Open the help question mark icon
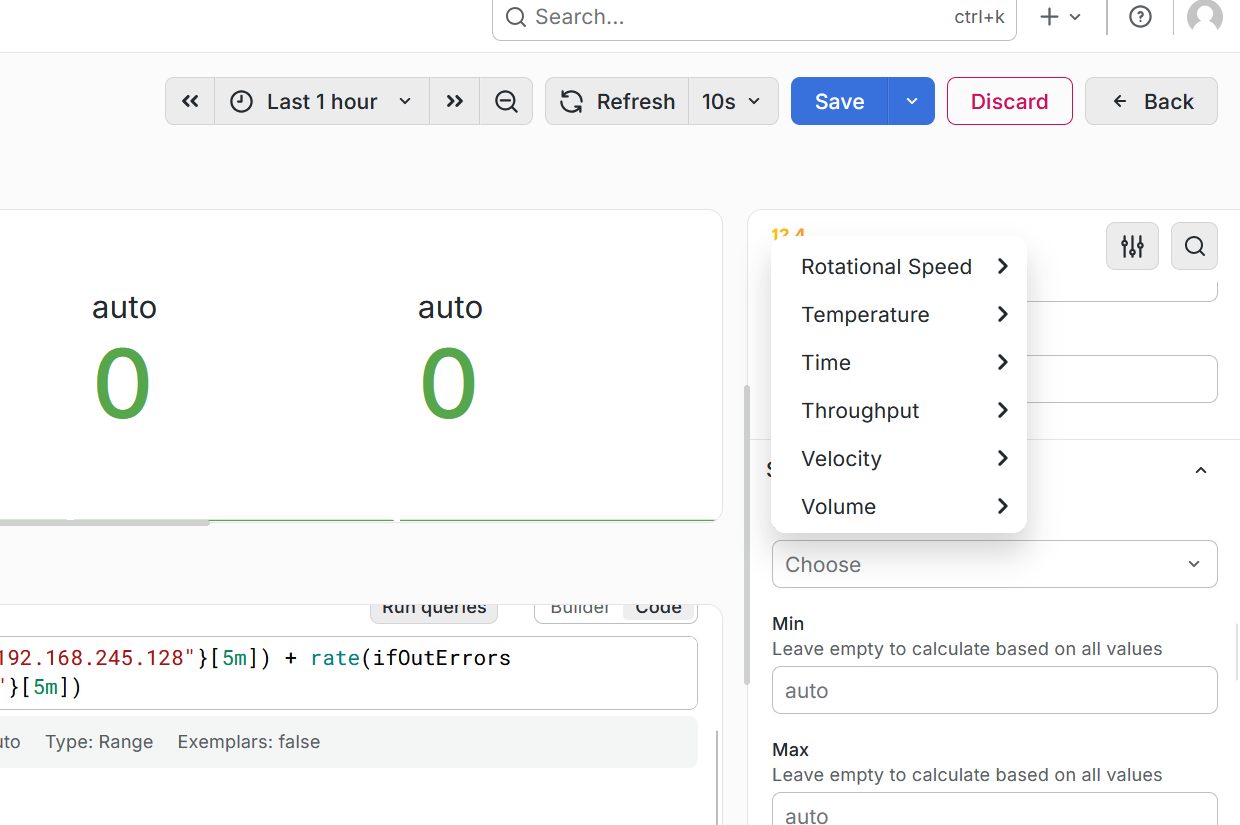 pyautogui.click(x=1140, y=17)
